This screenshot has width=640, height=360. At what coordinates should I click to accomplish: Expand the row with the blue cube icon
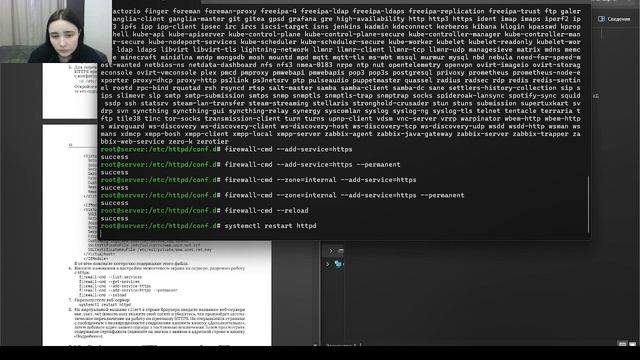[x=327, y=264]
